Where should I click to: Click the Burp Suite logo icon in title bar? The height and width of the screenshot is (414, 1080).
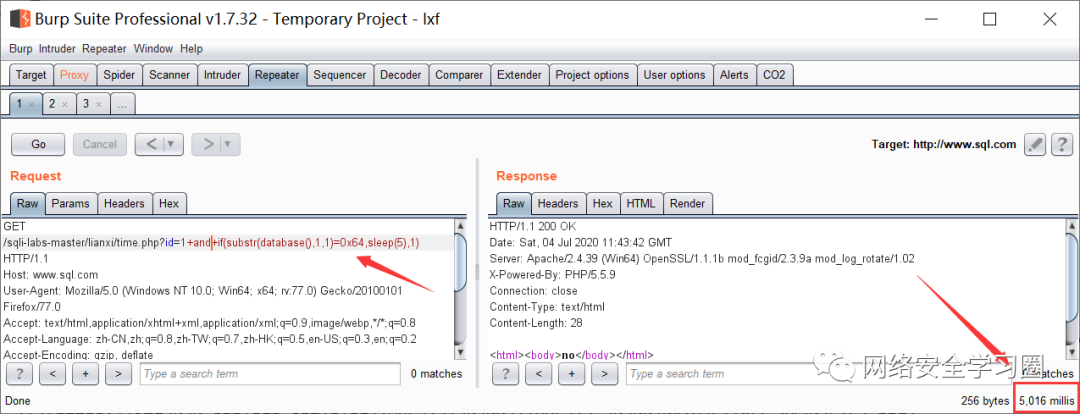pos(20,19)
